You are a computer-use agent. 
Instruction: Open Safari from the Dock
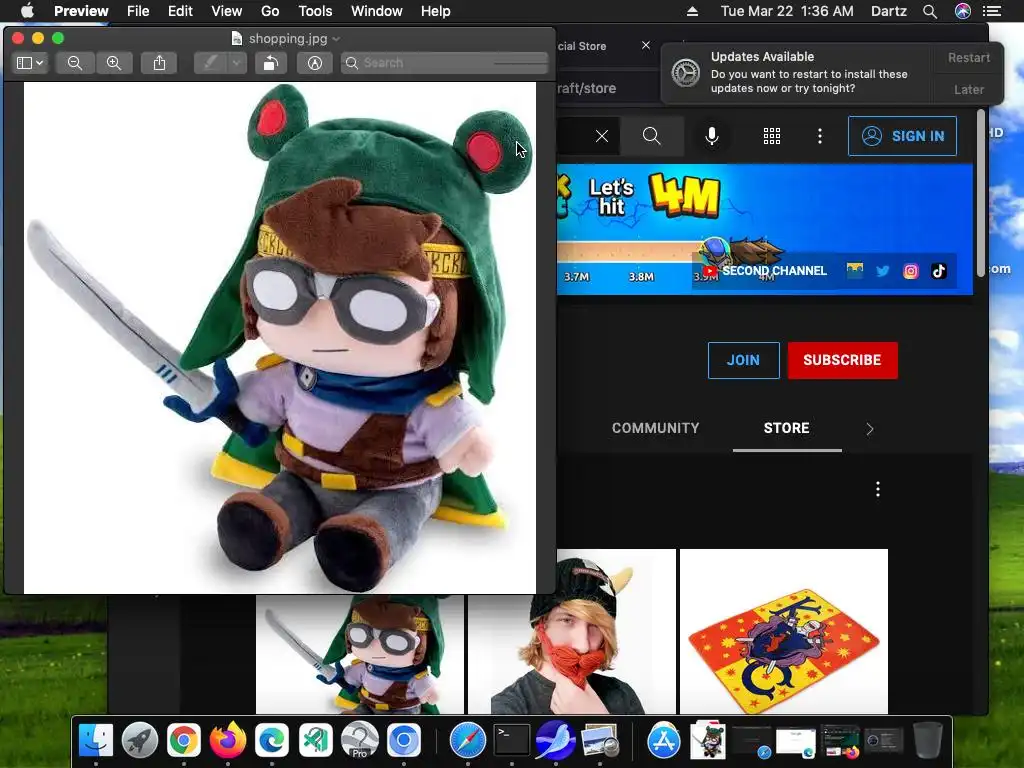468,741
